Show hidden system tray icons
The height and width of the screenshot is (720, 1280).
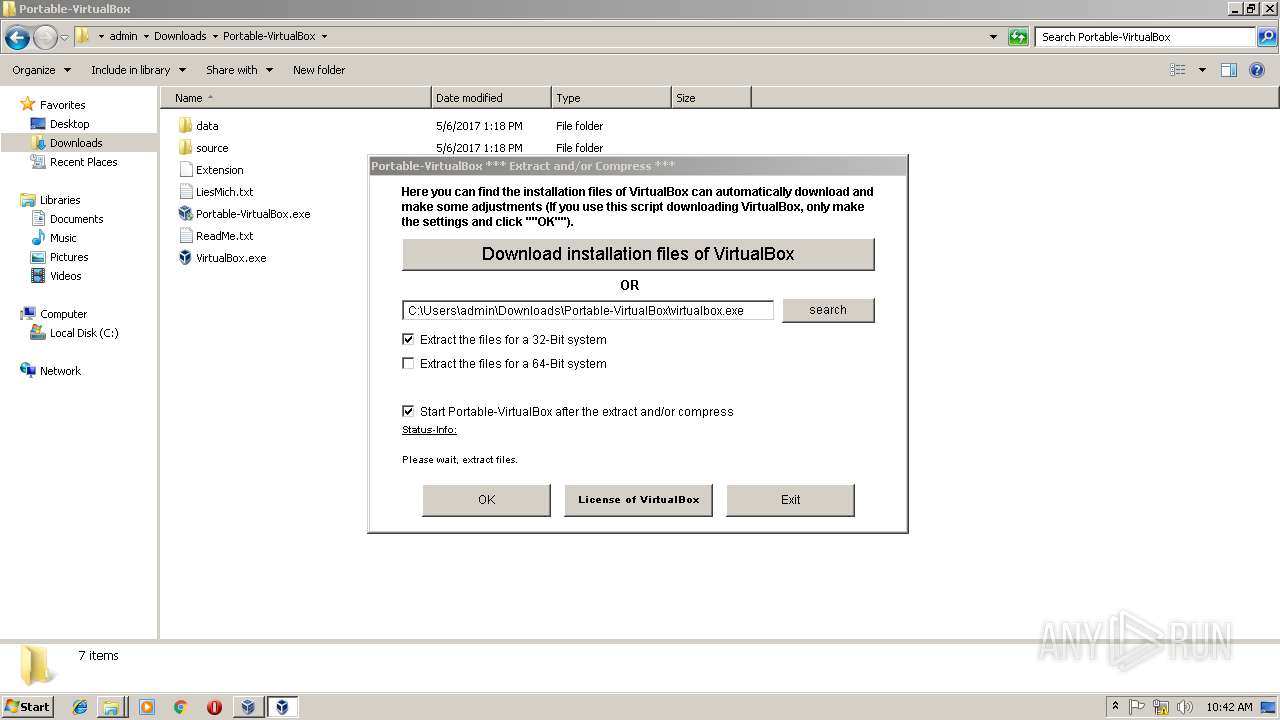point(1116,707)
